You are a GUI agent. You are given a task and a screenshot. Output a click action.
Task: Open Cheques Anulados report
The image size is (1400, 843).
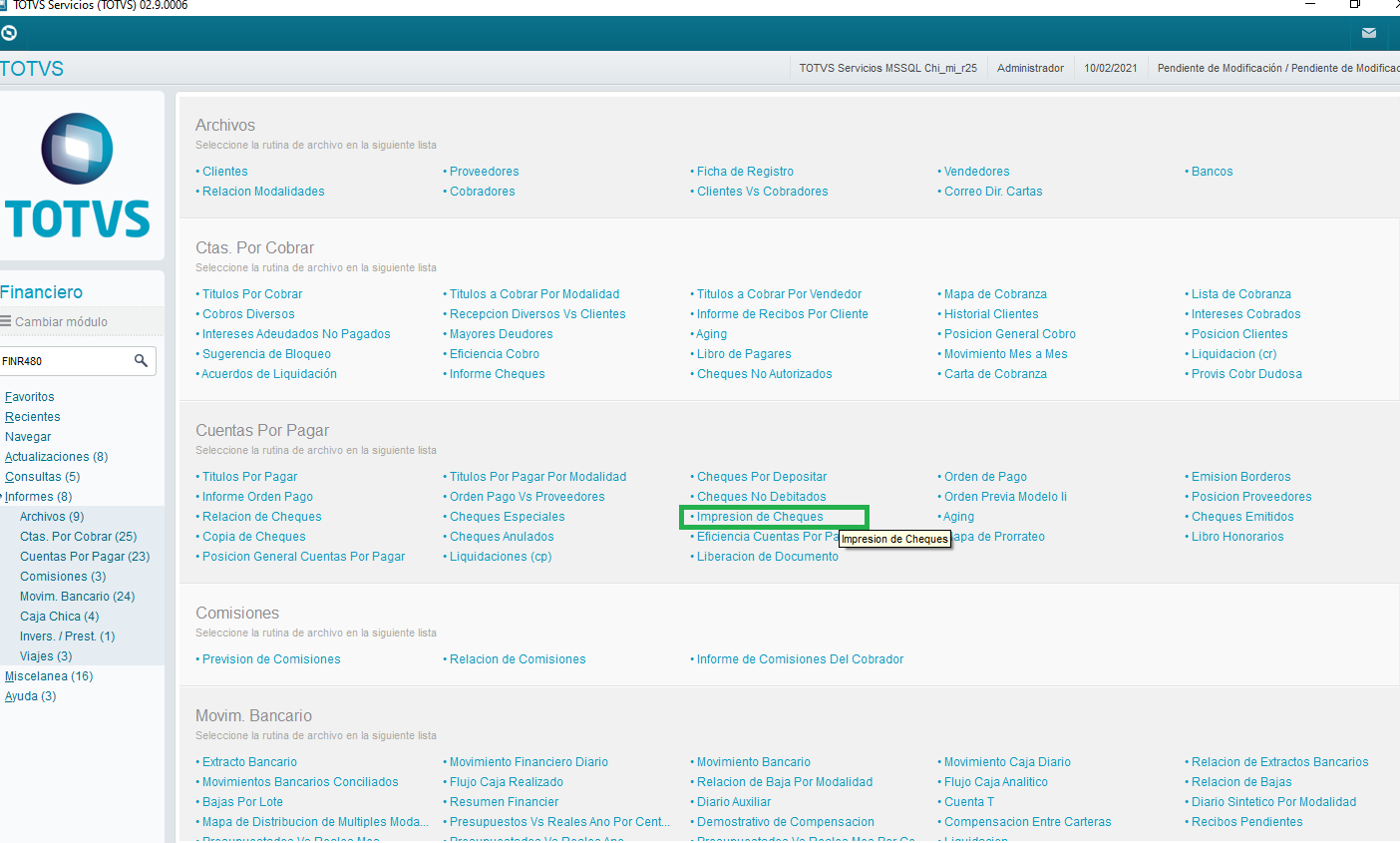(x=502, y=537)
